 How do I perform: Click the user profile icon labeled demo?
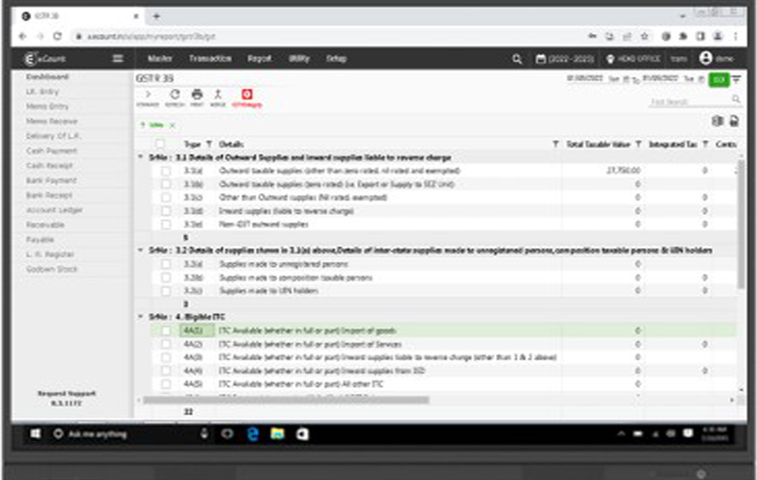pyautogui.click(x=706, y=59)
